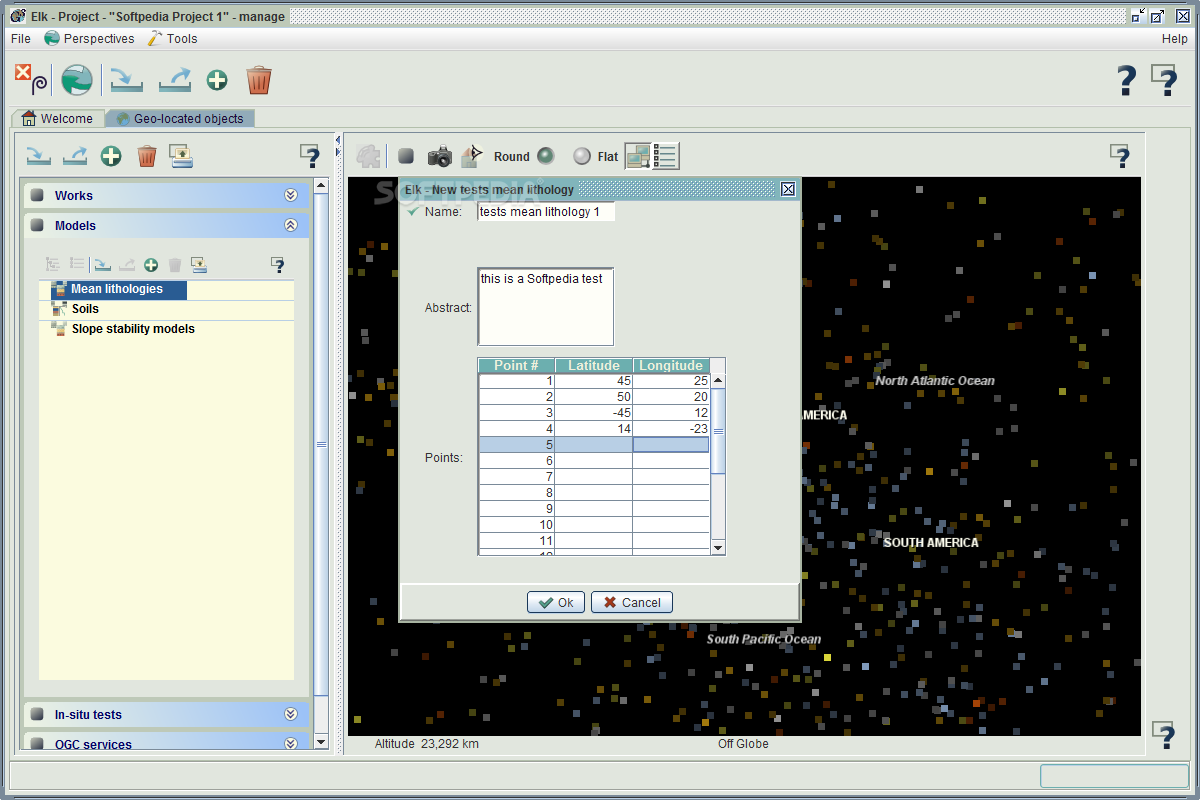This screenshot has height=800, width=1200.
Task: Select Slope stability models item
Action: tap(123, 329)
